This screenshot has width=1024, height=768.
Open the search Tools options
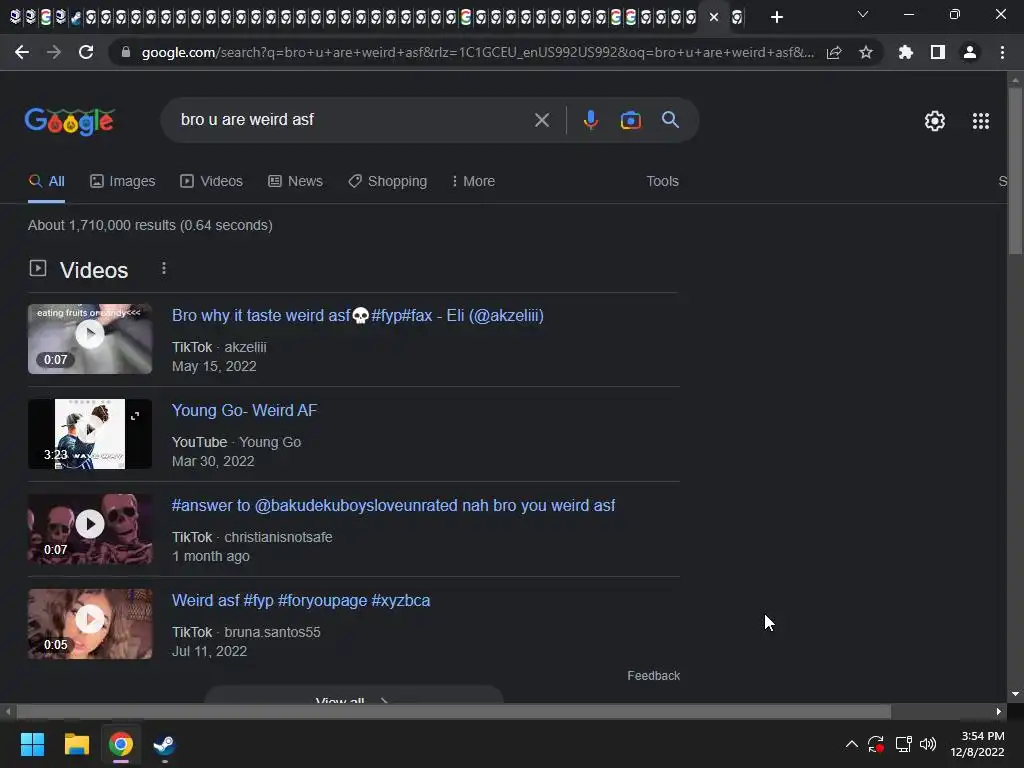(x=662, y=182)
